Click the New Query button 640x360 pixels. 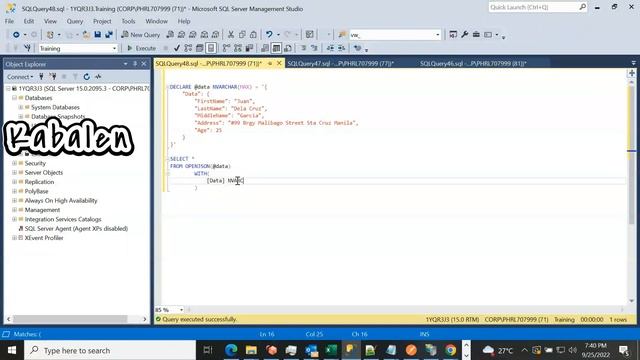pos(140,35)
